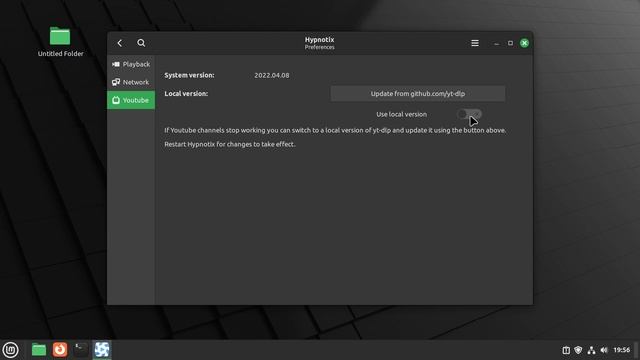Screen dimensions: 640x360
Task: Open the Playback preferences tab
Action: pyautogui.click(x=131, y=64)
